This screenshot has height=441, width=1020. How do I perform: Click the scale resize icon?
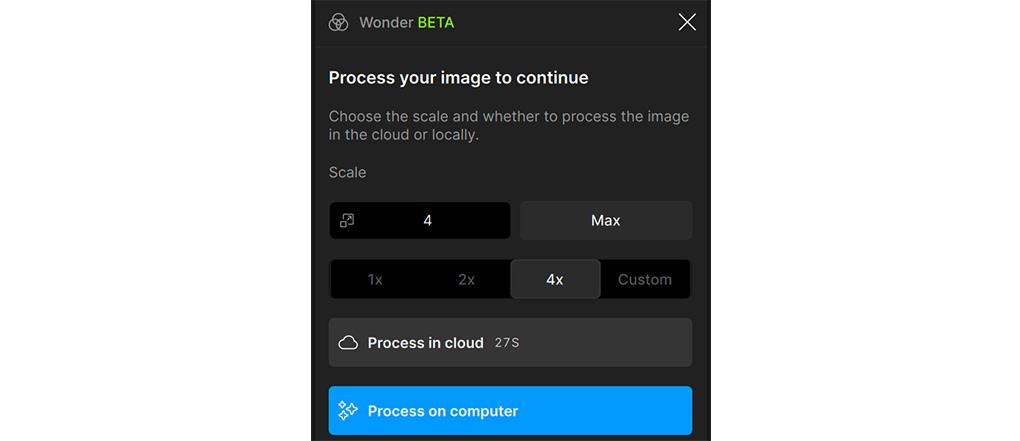(347, 220)
